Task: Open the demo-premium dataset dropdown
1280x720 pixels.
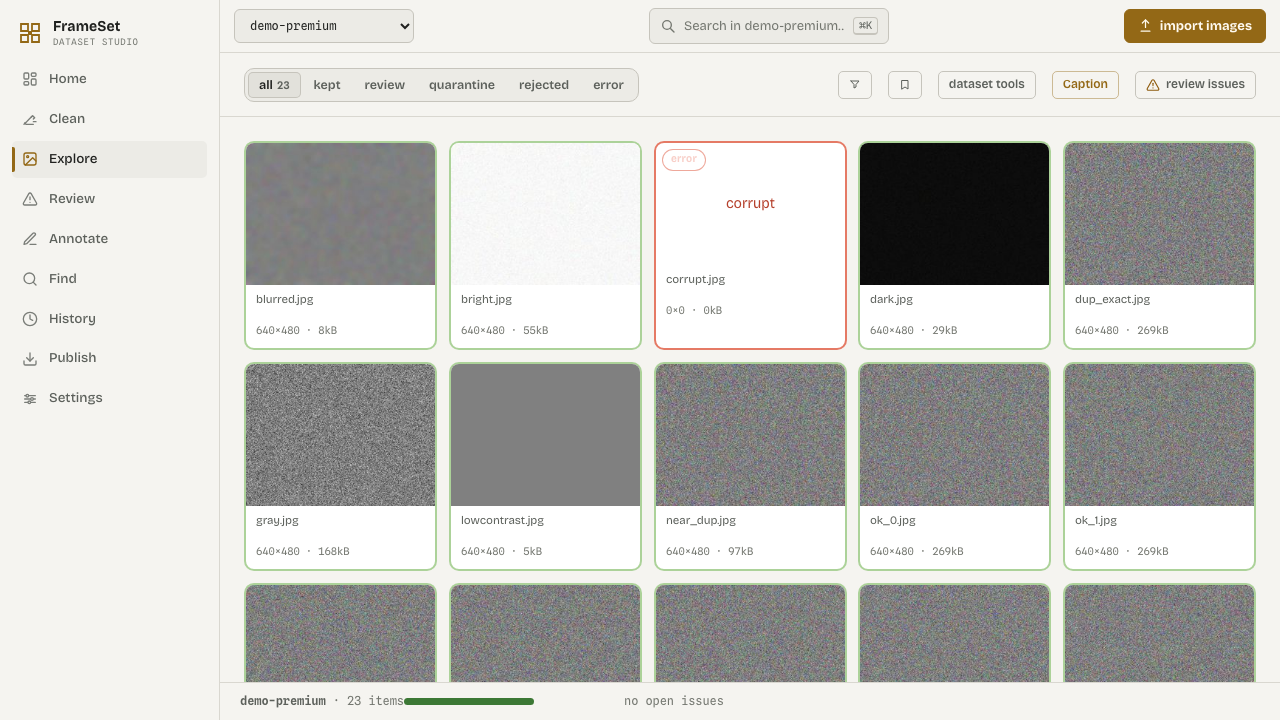Action: tap(324, 26)
